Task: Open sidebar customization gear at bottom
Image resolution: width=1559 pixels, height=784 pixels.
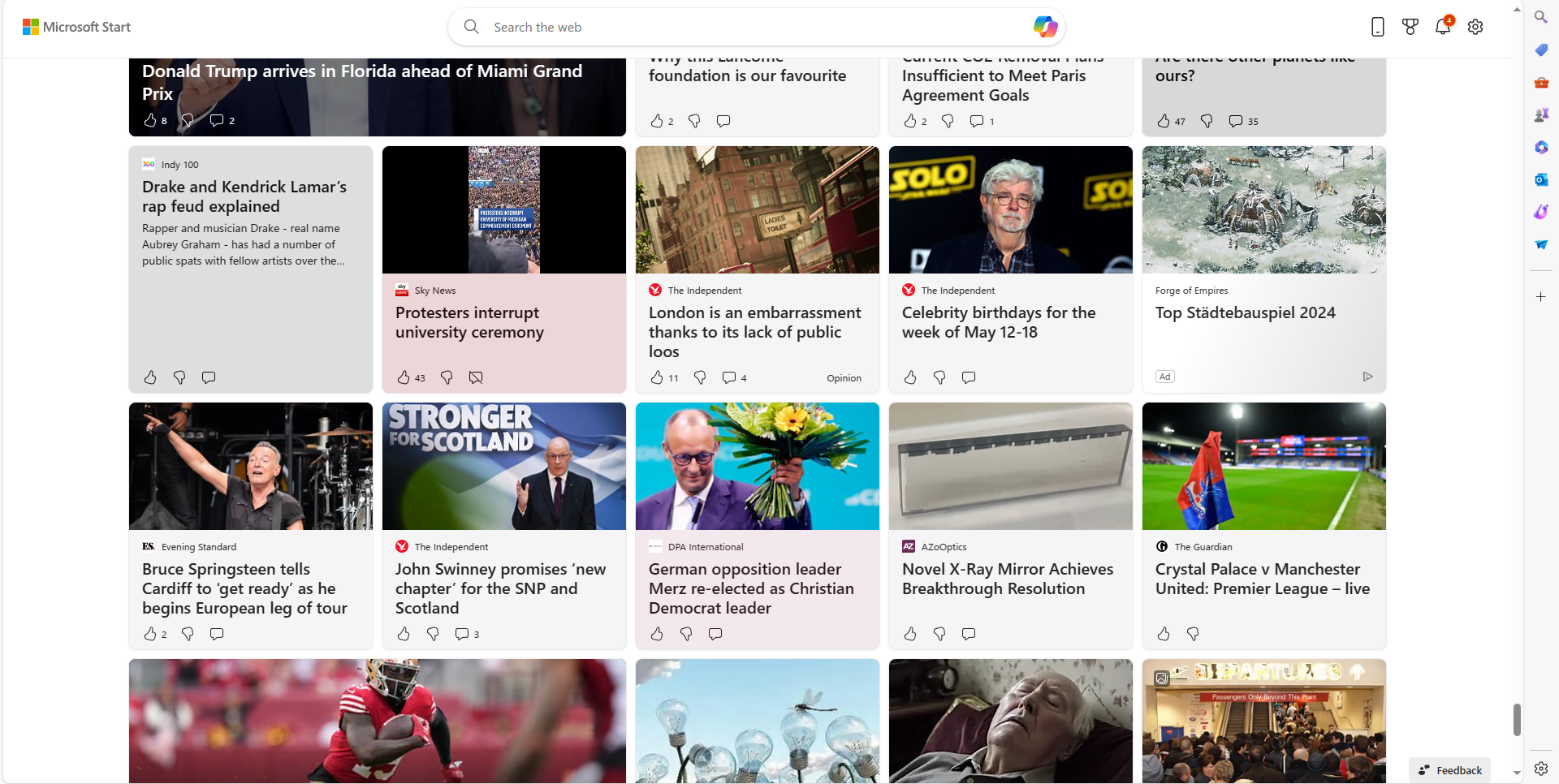Action: tap(1540, 769)
